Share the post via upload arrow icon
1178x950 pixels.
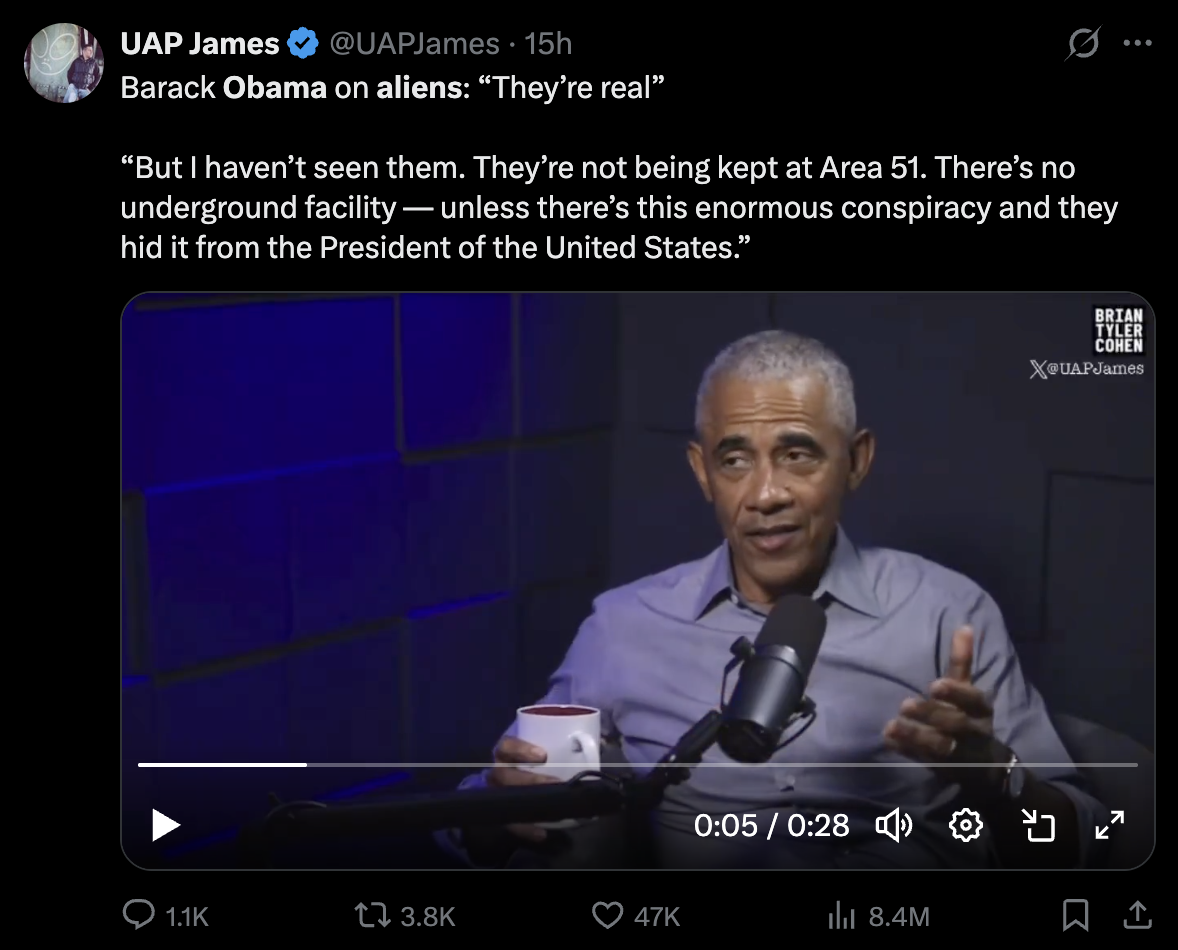(x=1137, y=915)
